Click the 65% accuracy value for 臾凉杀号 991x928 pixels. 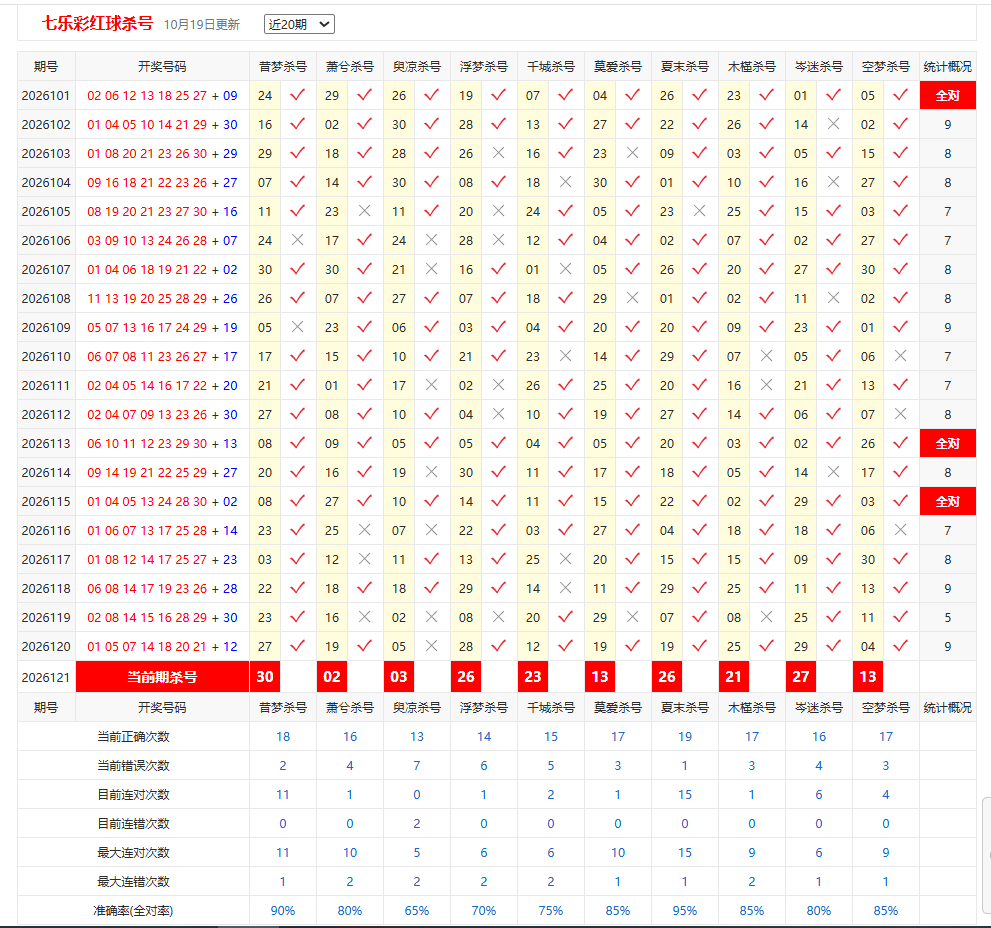(x=416, y=911)
